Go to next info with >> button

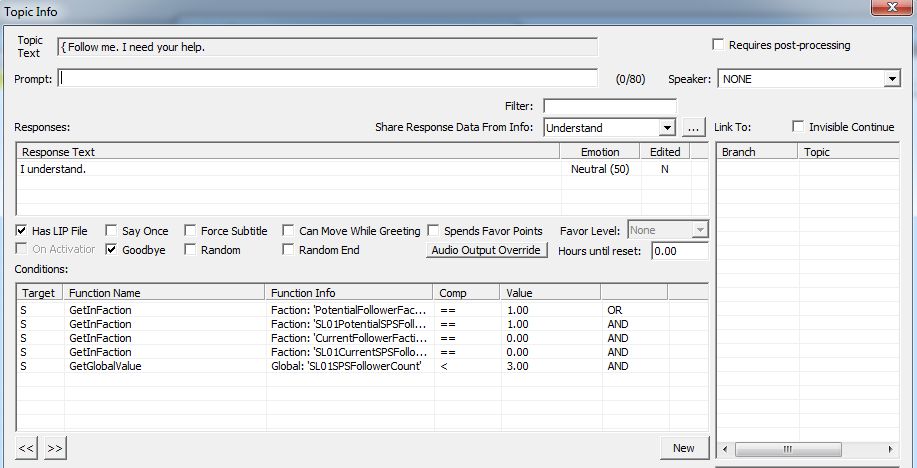pyautogui.click(x=54, y=448)
